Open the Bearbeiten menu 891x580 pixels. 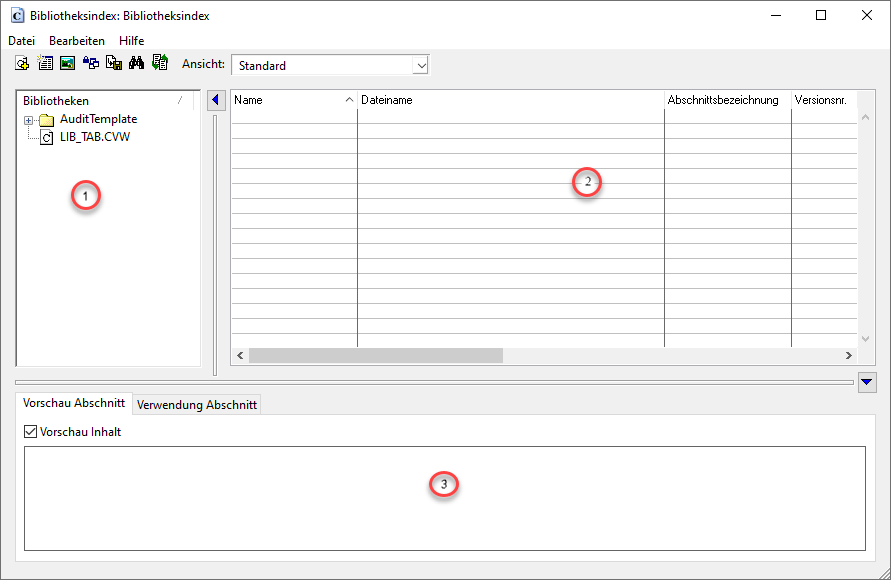click(x=77, y=41)
